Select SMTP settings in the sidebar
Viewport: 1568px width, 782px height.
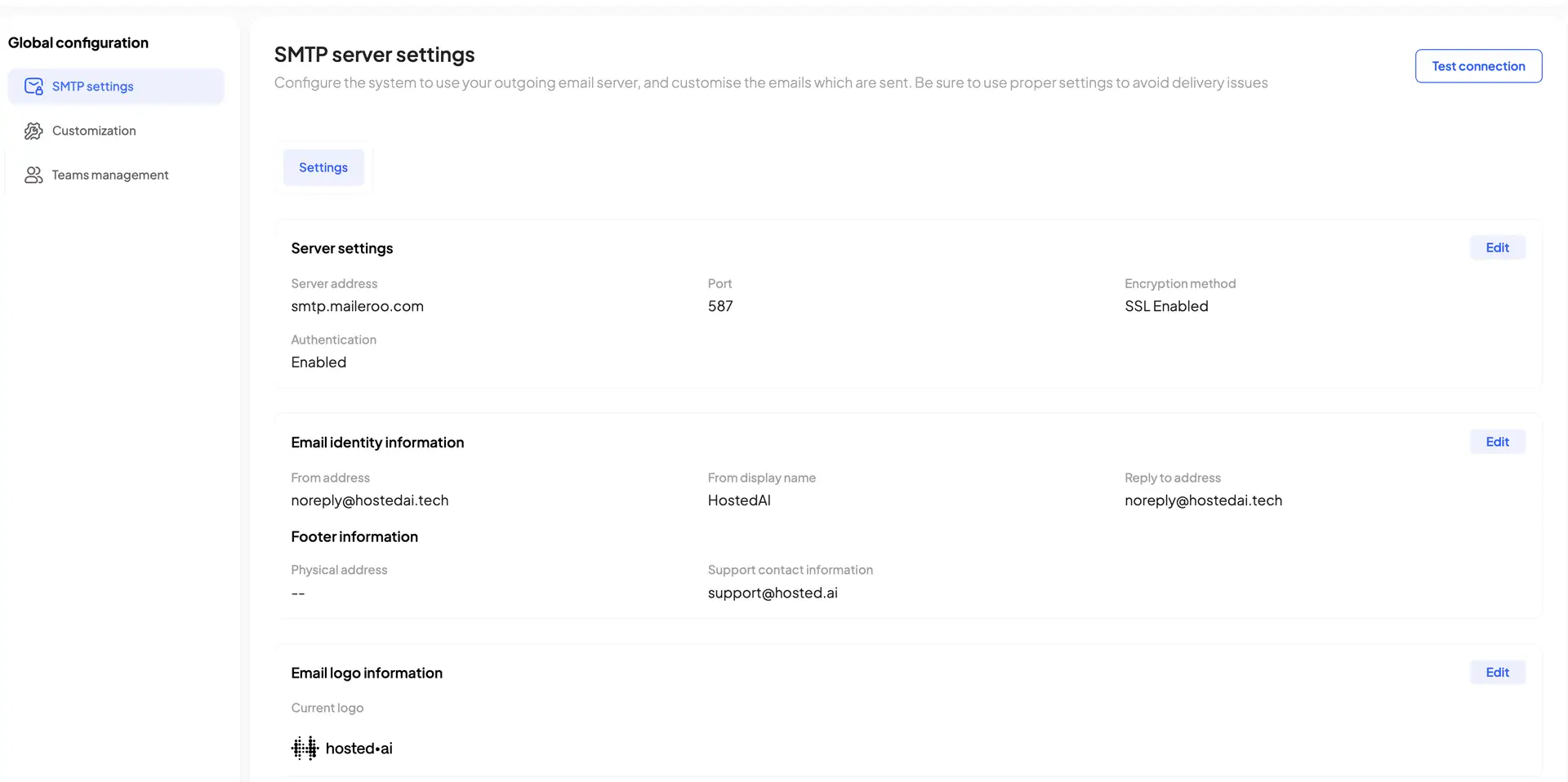point(92,86)
